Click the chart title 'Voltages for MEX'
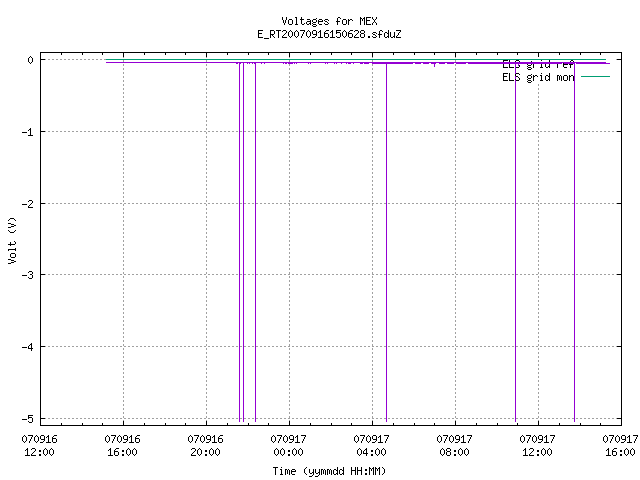The height and width of the screenshot is (480, 640). pos(329,21)
